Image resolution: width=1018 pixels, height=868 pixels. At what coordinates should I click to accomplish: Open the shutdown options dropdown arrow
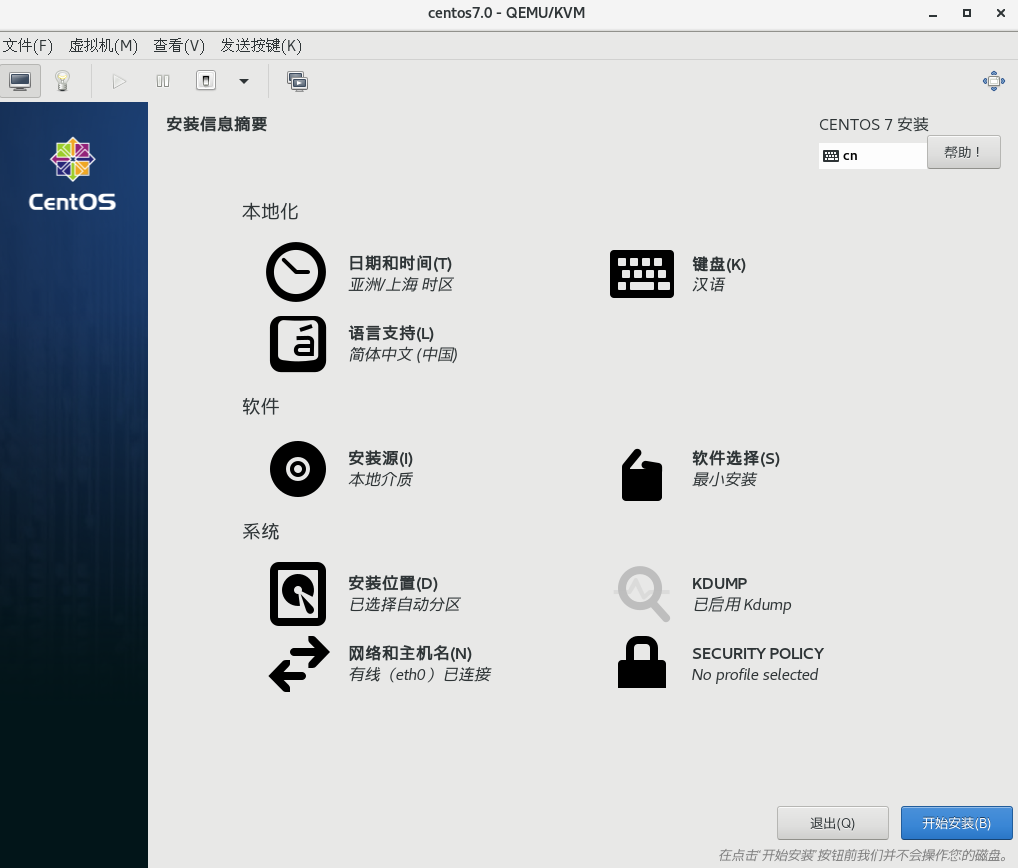pyautogui.click(x=244, y=81)
